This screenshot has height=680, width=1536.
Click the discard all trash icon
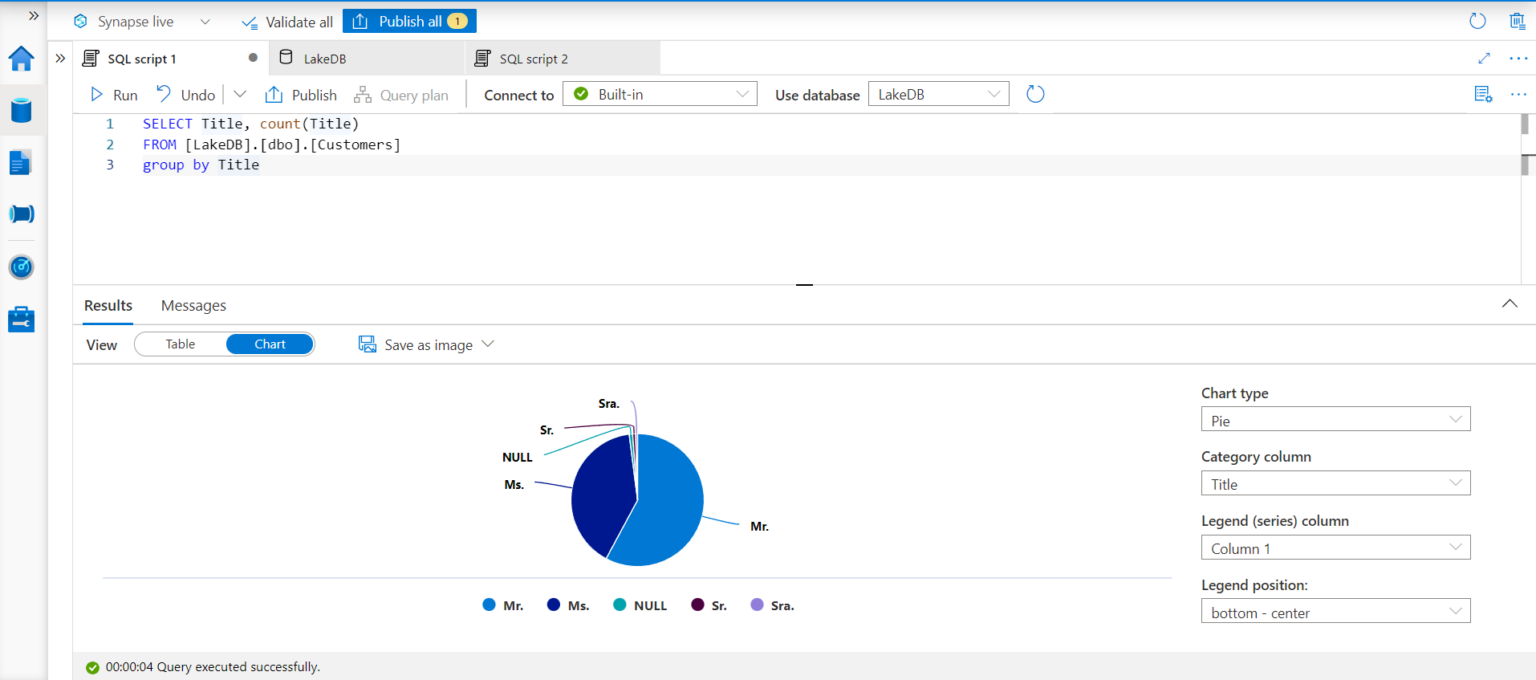(x=1516, y=21)
